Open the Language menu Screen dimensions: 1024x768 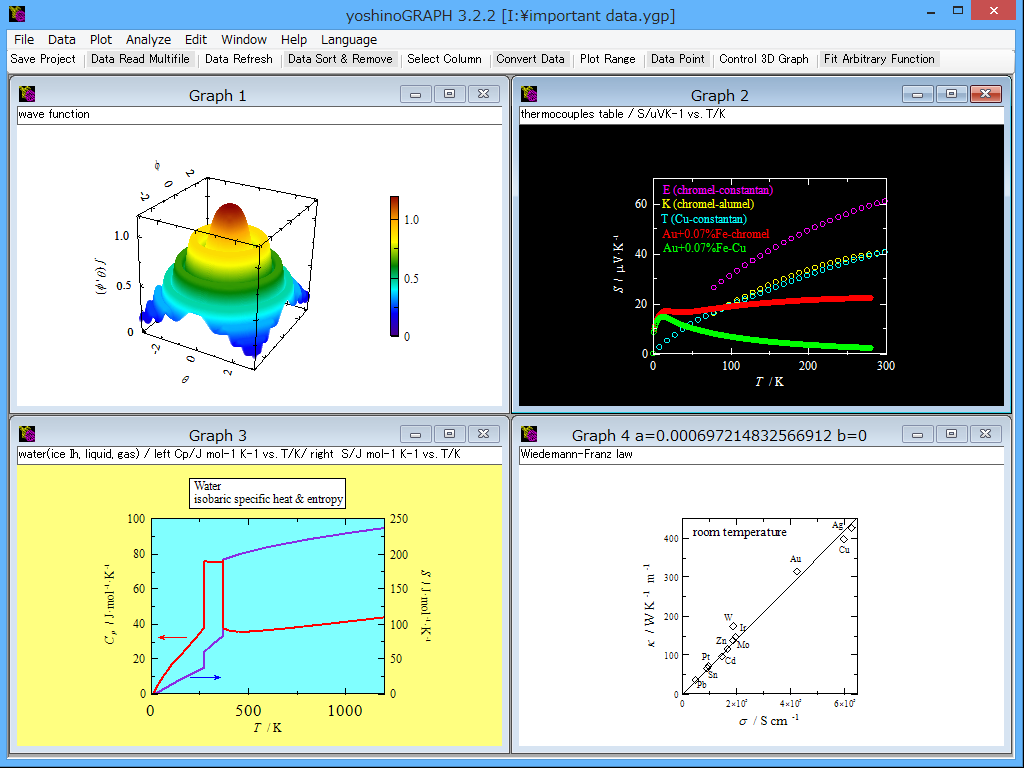(x=349, y=40)
